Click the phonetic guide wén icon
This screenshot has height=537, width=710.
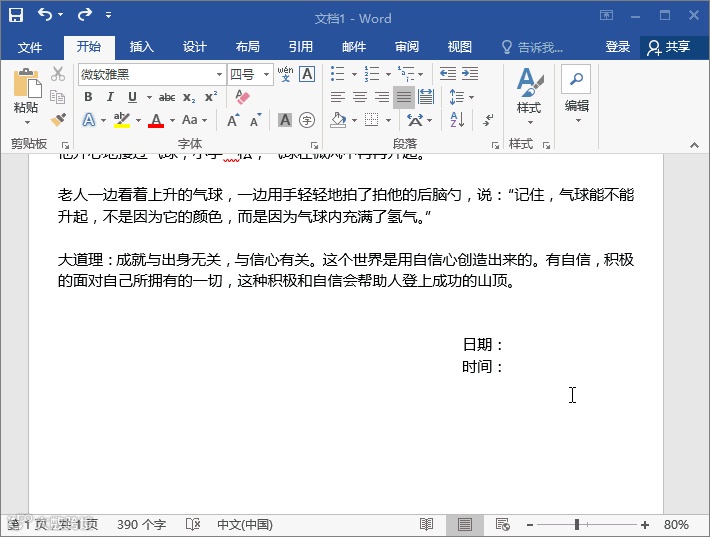tap(285, 74)
